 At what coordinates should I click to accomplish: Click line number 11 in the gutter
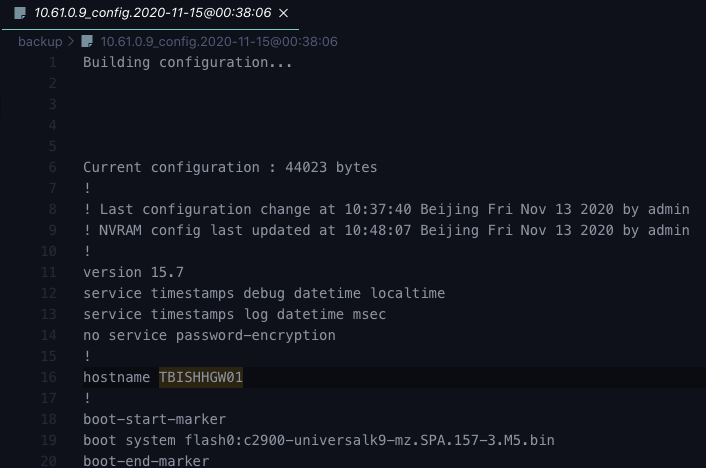coord(49,273)
